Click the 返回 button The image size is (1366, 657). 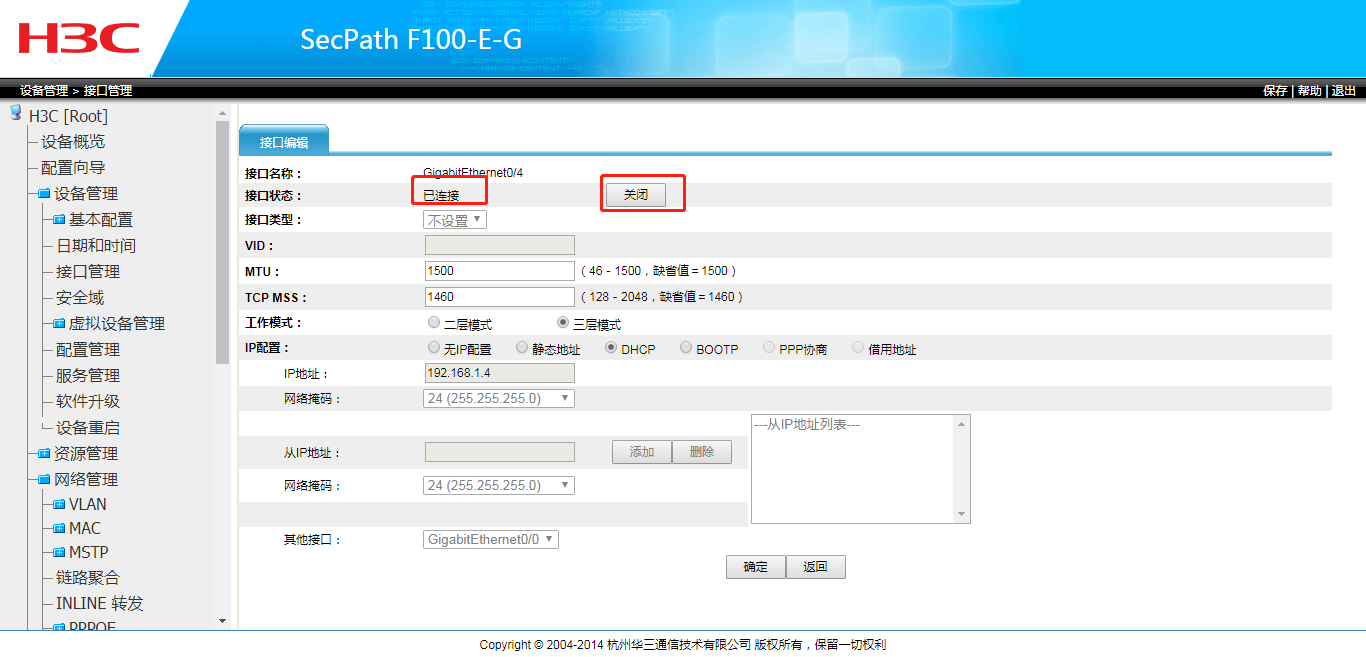coord(816,567)
